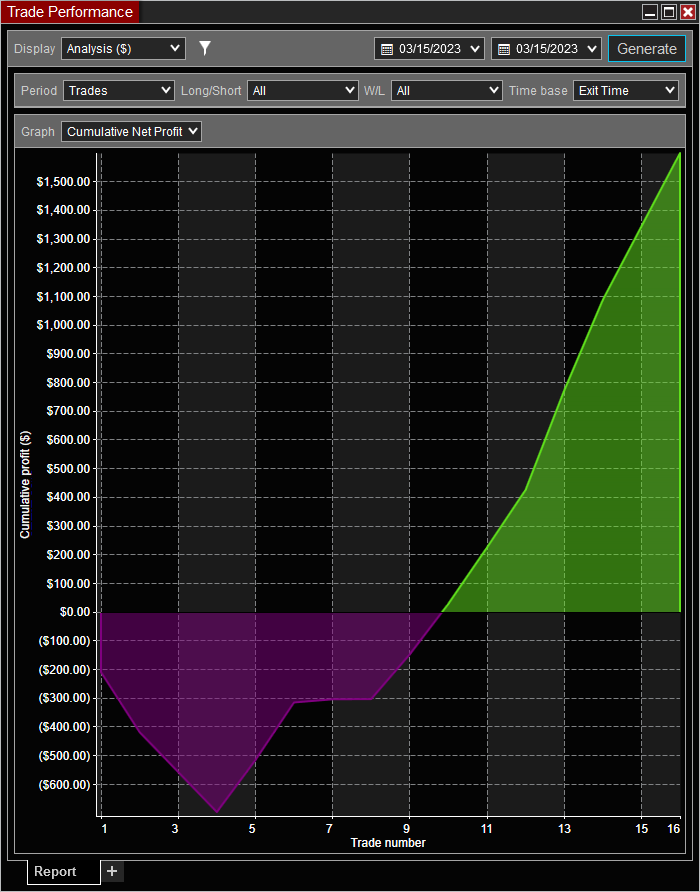Click the Cumulative profit ($) axis title
700x892 pixels.
coord(24,485)
